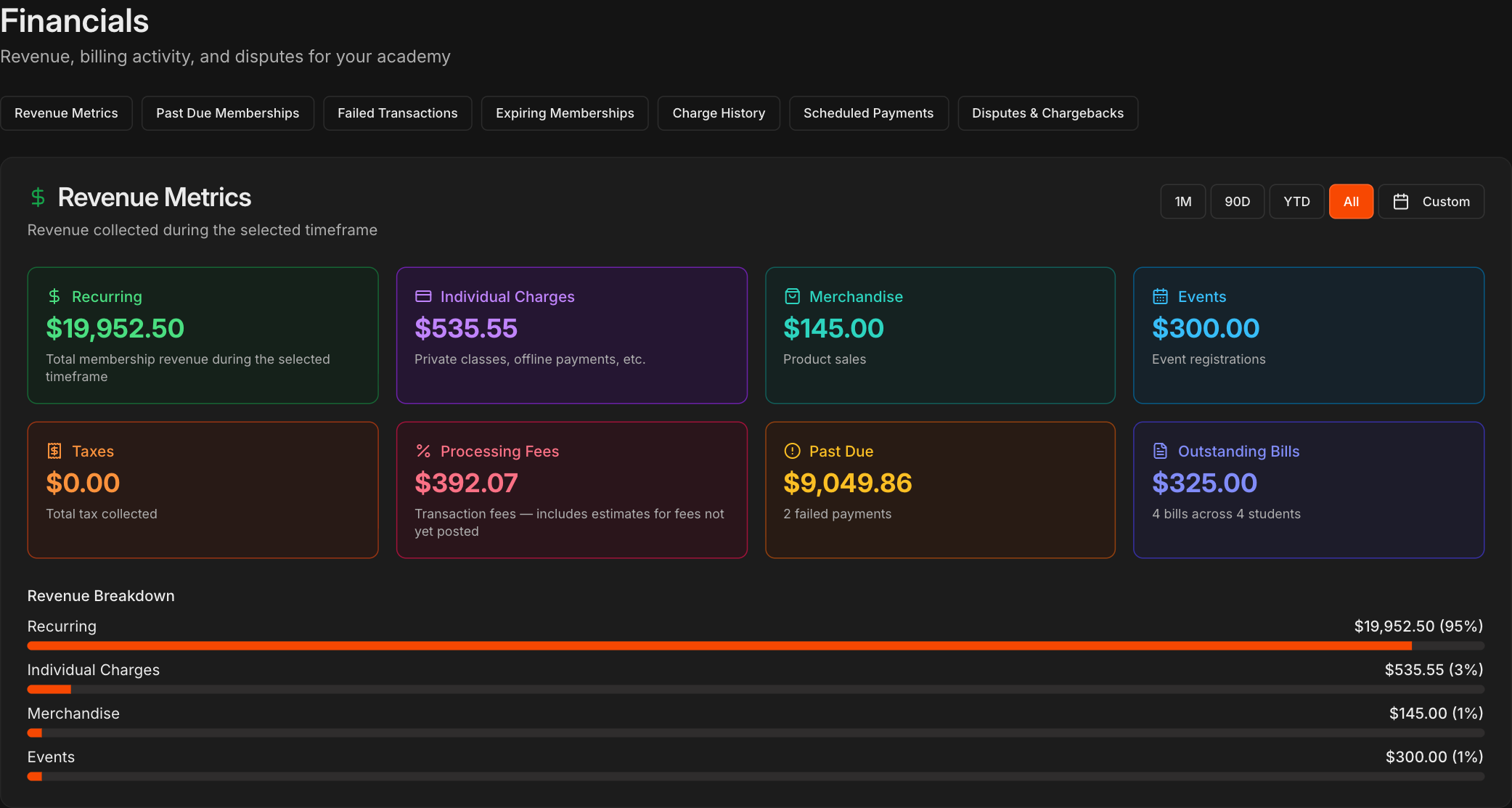
Task: Open the Failed Transactions tab
Action: pyautogui.click(x=398, y=113)
